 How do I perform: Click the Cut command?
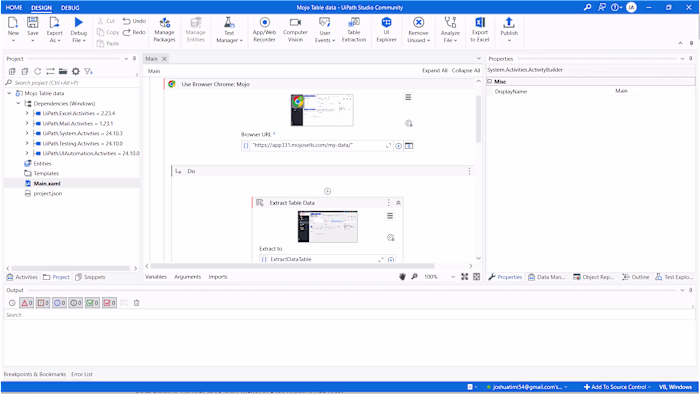pyautogui.click(x=107, y=21)
